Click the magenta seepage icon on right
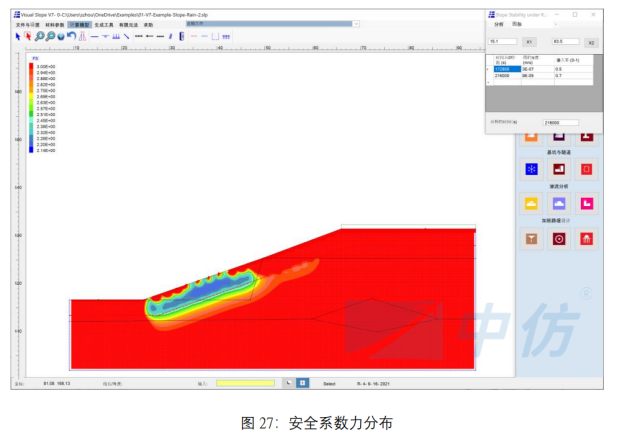Screen dimensions: 618x436 pos(587,204)
